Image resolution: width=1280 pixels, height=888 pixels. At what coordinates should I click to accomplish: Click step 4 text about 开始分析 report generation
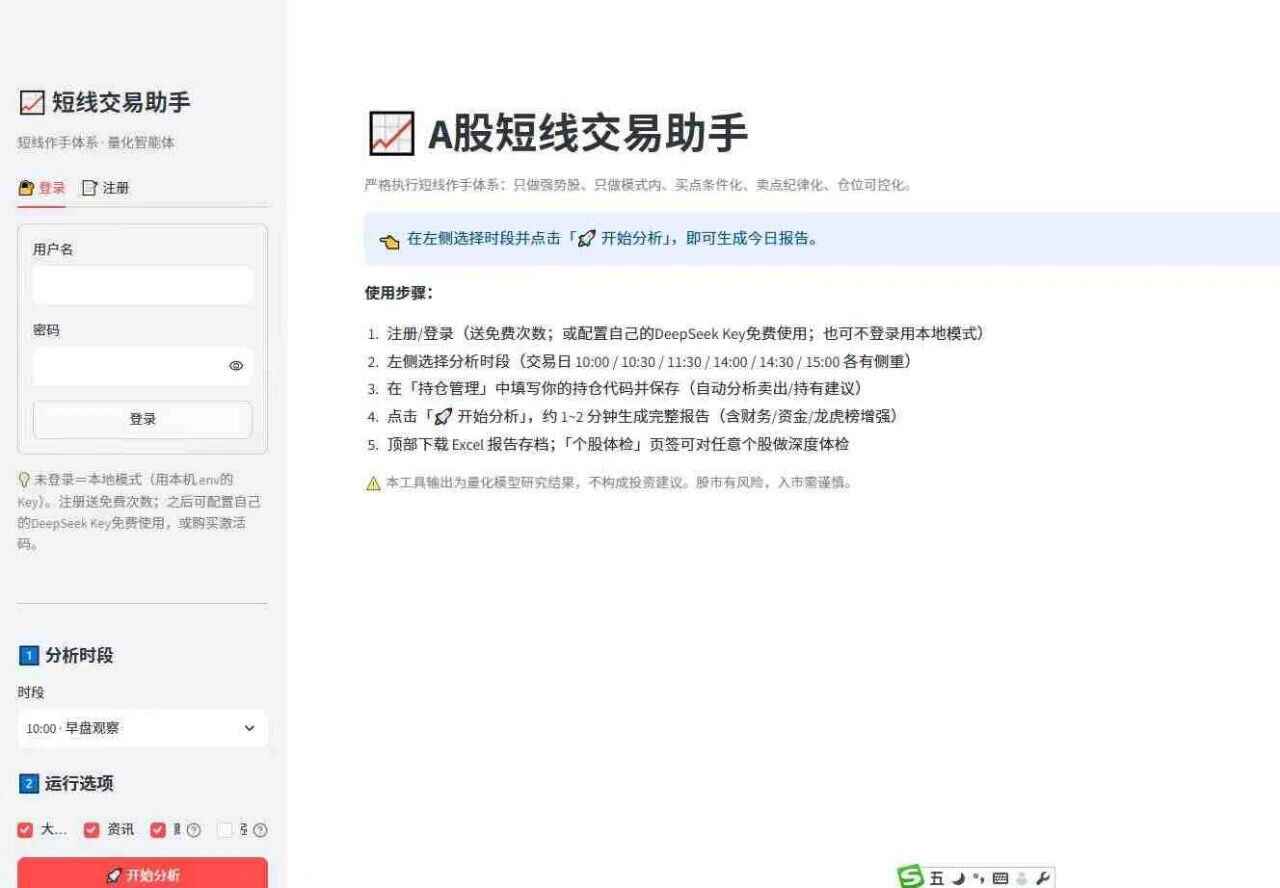[x=642, y=417]
